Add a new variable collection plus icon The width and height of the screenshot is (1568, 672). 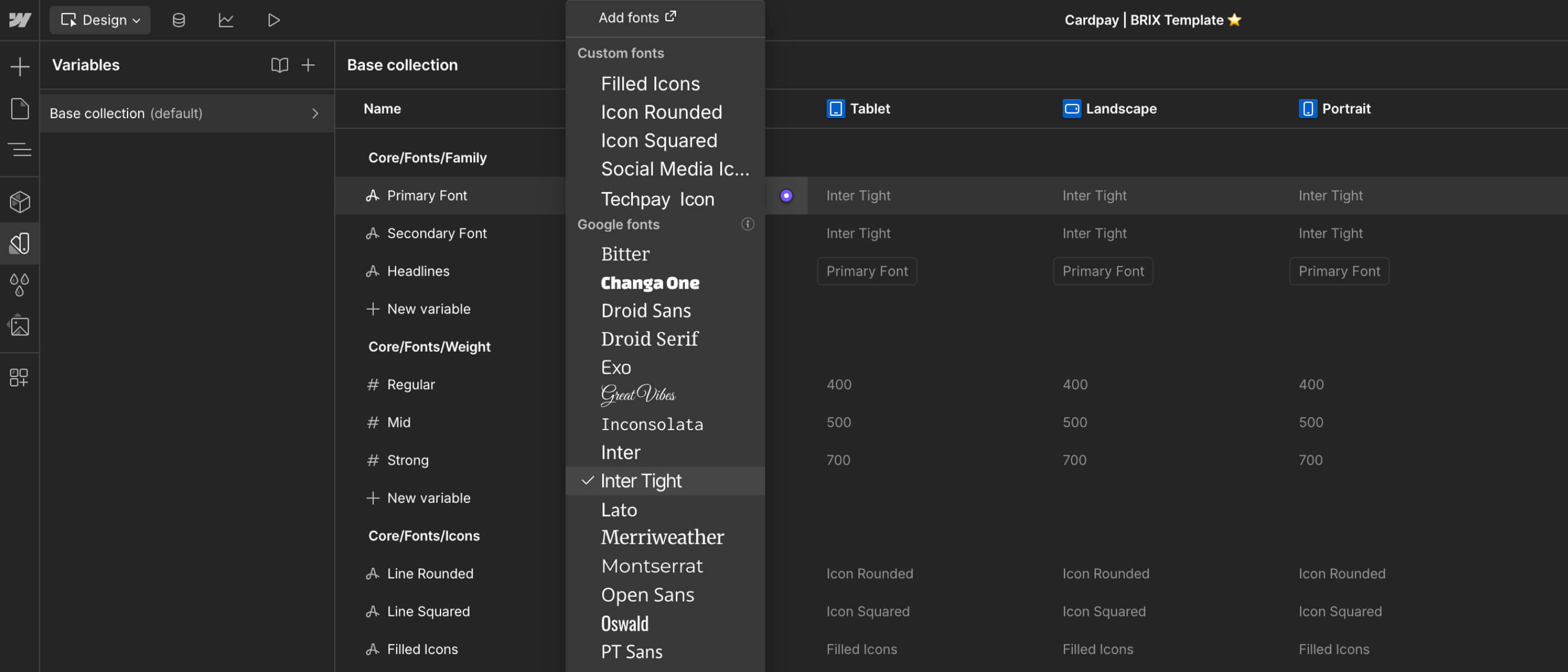pyautogui.click(x=308, y=65)
